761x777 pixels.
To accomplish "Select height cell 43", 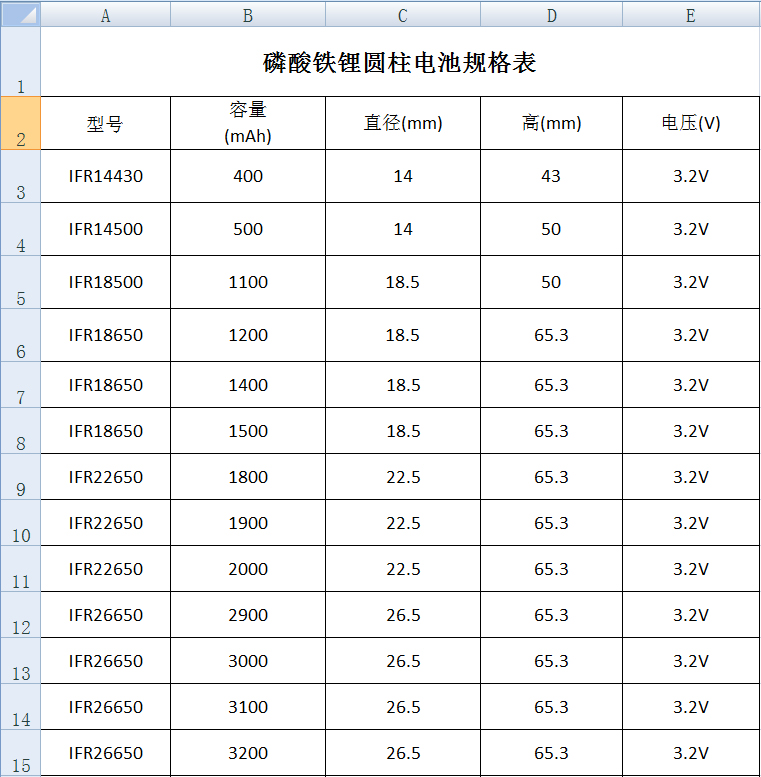I will (551, 176).
